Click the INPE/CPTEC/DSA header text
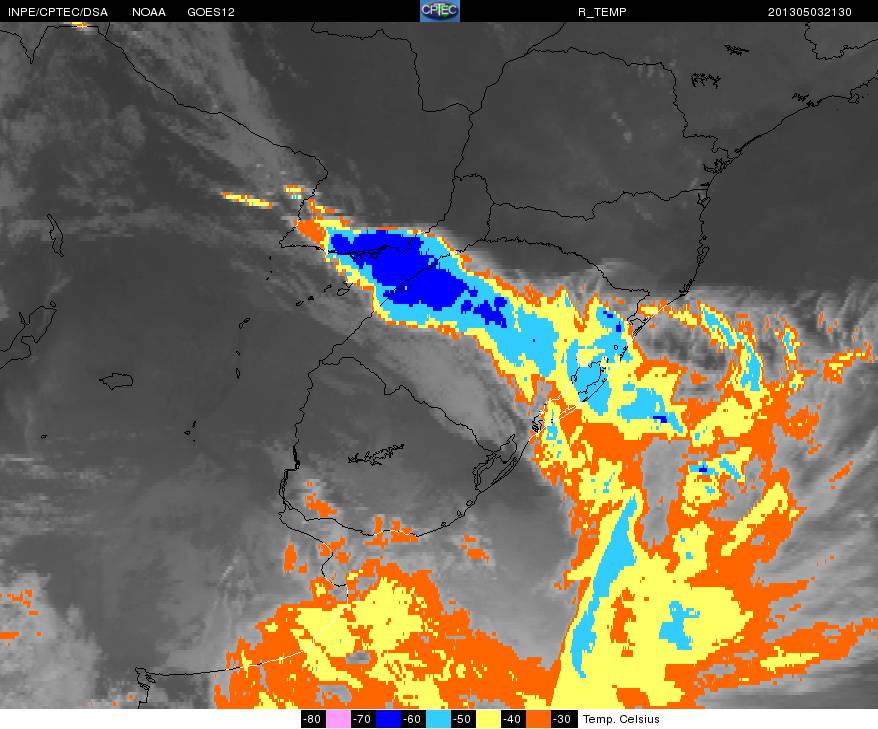 (58, 12)
